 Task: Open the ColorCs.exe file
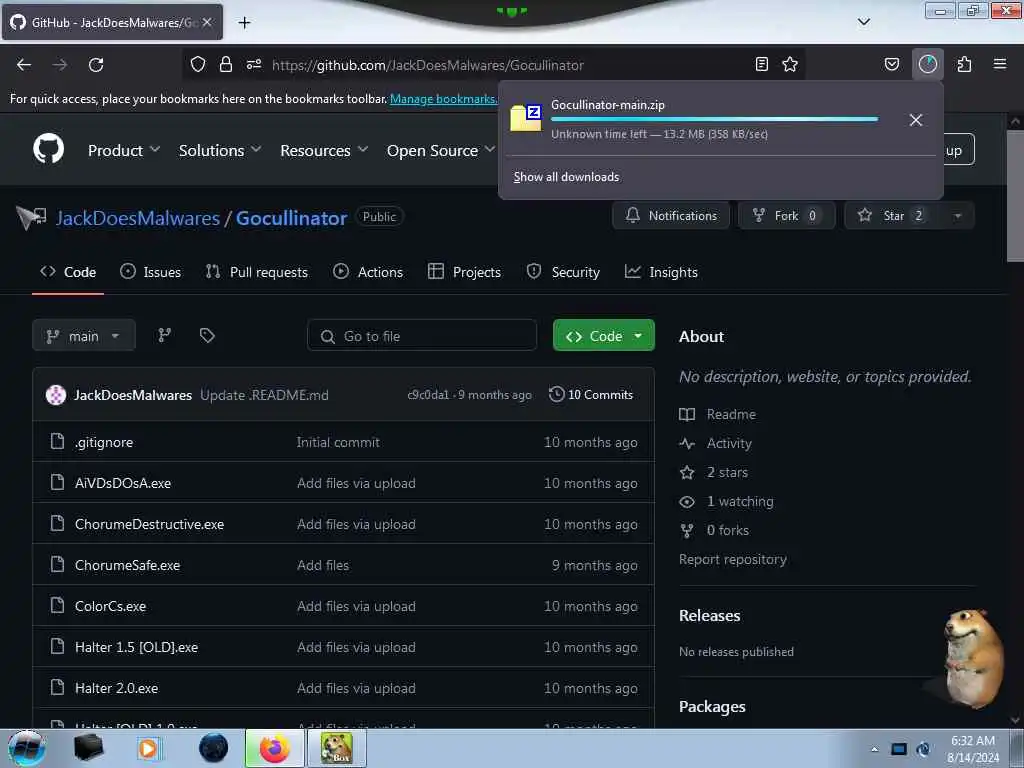pos(110,607)
